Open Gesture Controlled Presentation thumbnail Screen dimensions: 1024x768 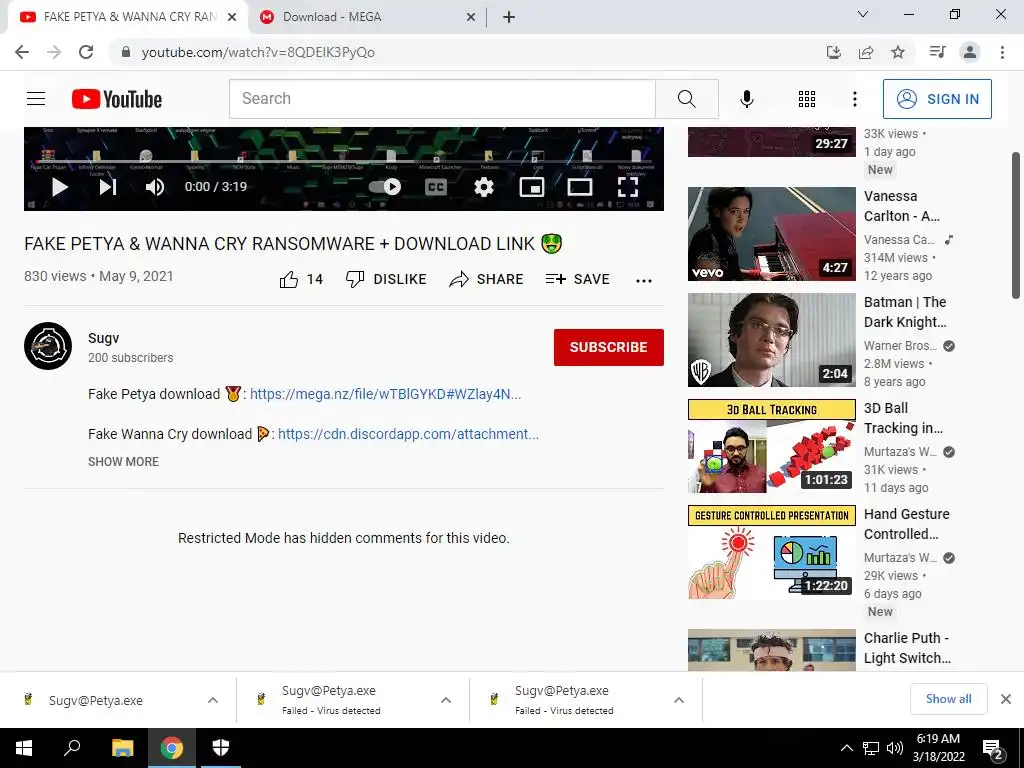coord(771,552)
